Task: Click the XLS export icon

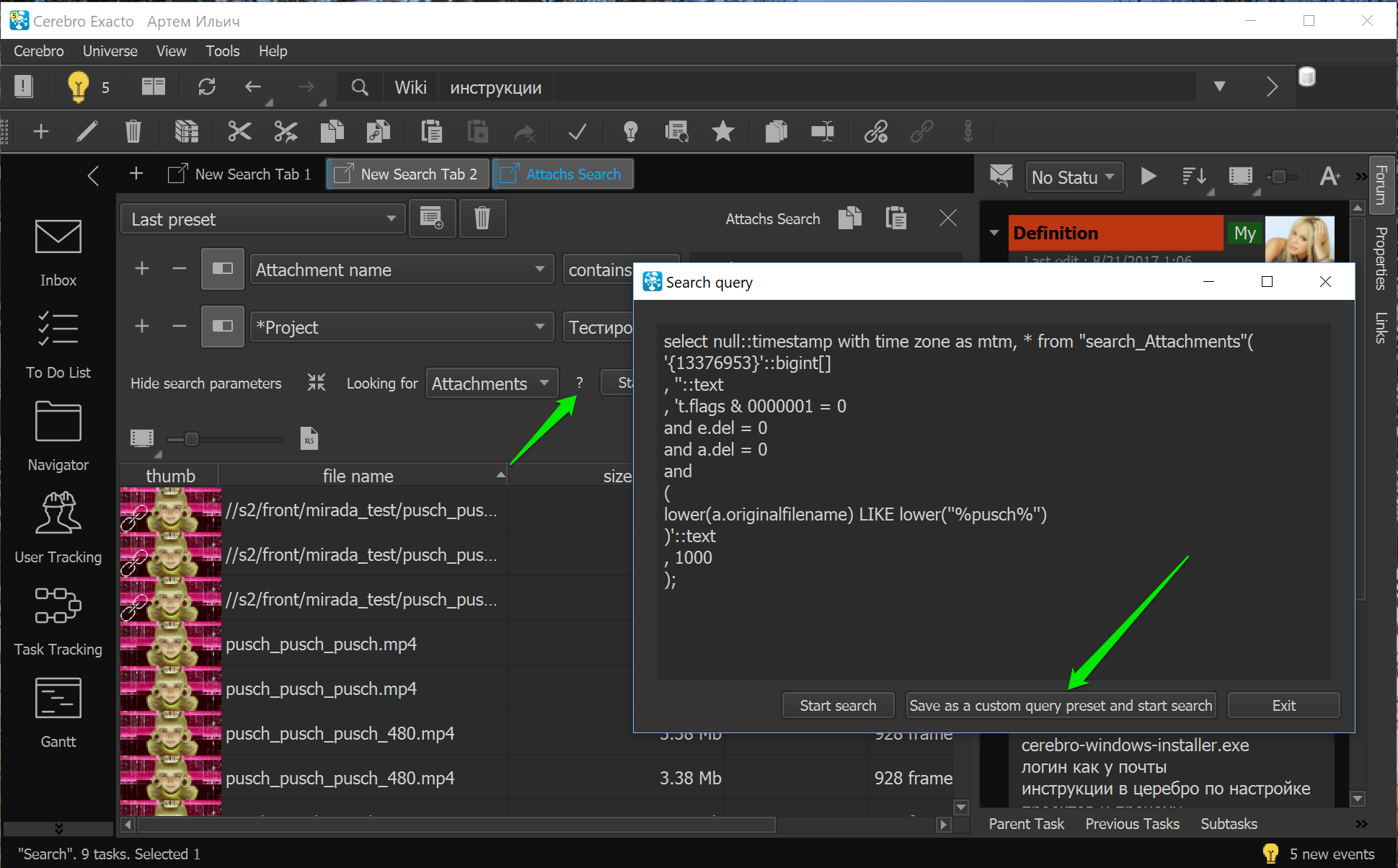Action: 309,438
